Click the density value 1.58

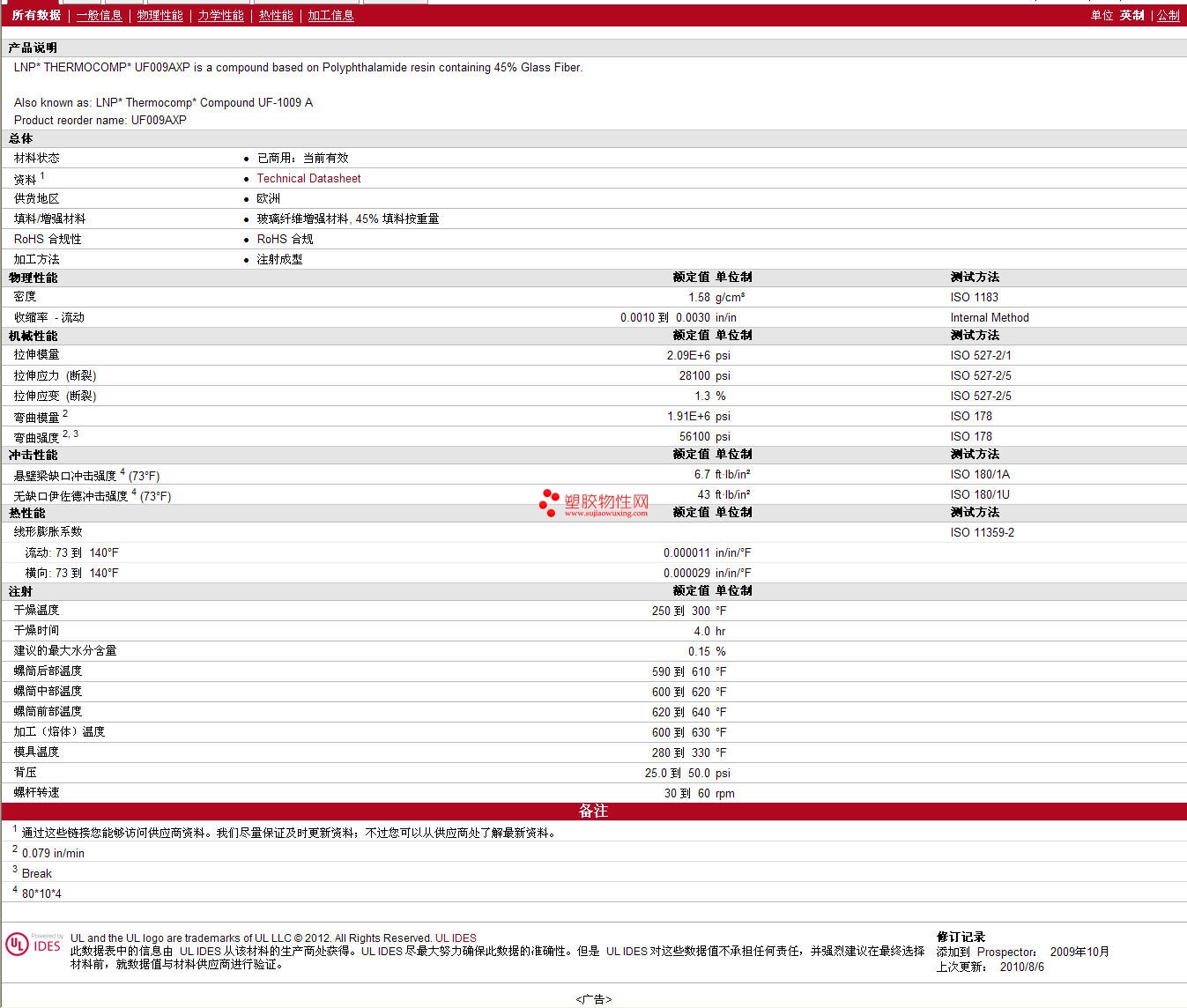(699, 297)
